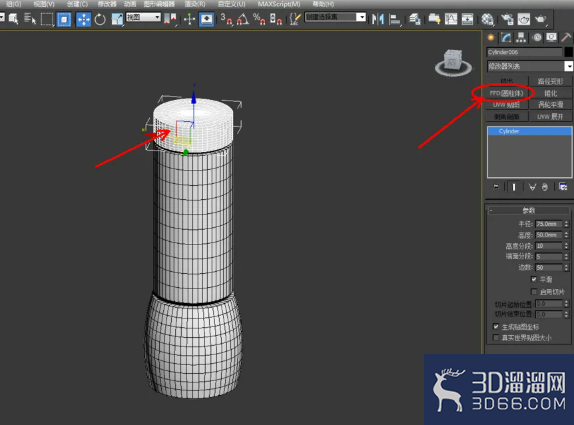Click Configure Modifier Sets icon

(563, 187)
